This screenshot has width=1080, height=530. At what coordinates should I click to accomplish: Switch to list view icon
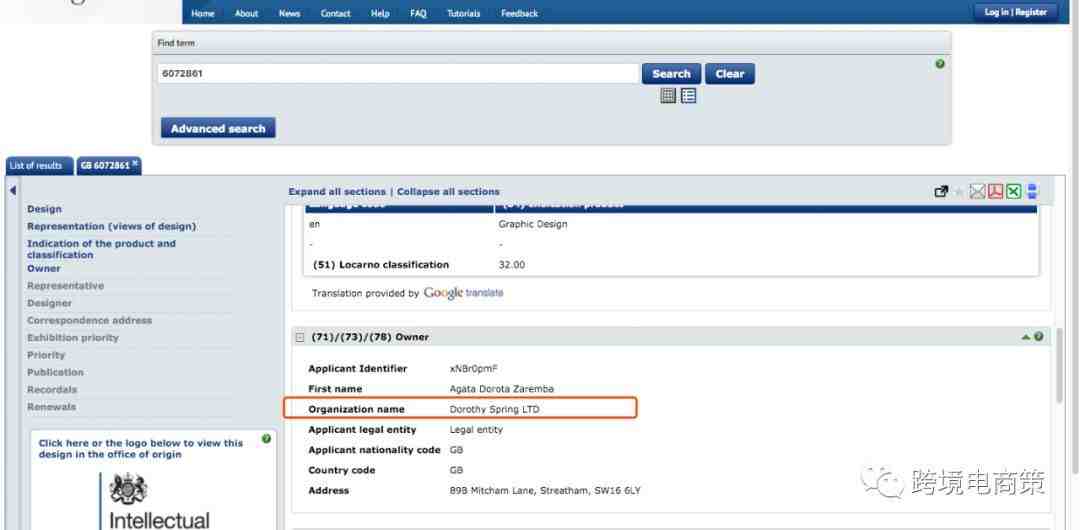pos(688,96)
